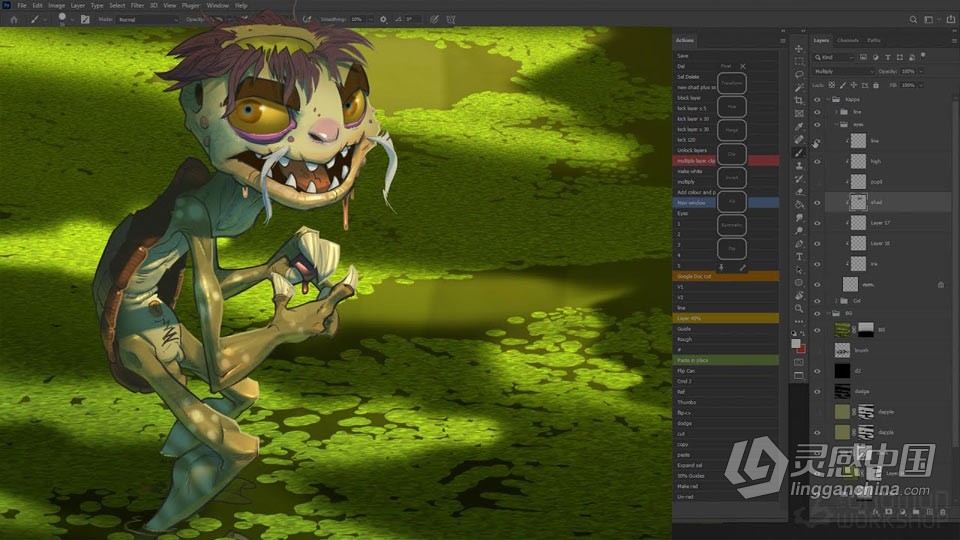Collapse the Kappa group arrow

click(828, 99)
